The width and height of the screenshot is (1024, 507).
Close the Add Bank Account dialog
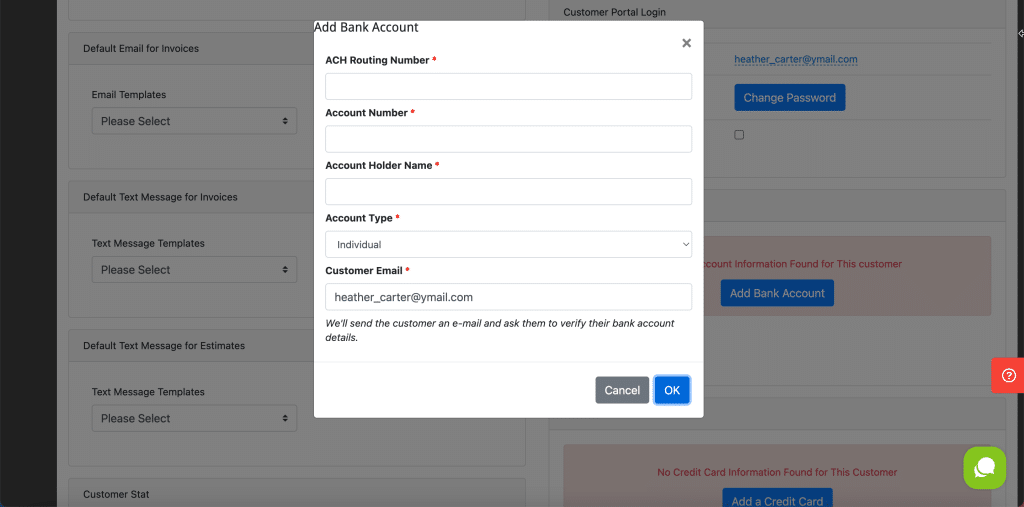pyautogui.click(x=686, y=43)
